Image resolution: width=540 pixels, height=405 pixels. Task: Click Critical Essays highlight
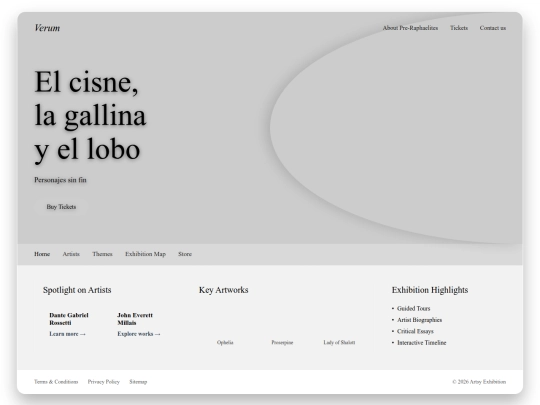pos(415,331)
